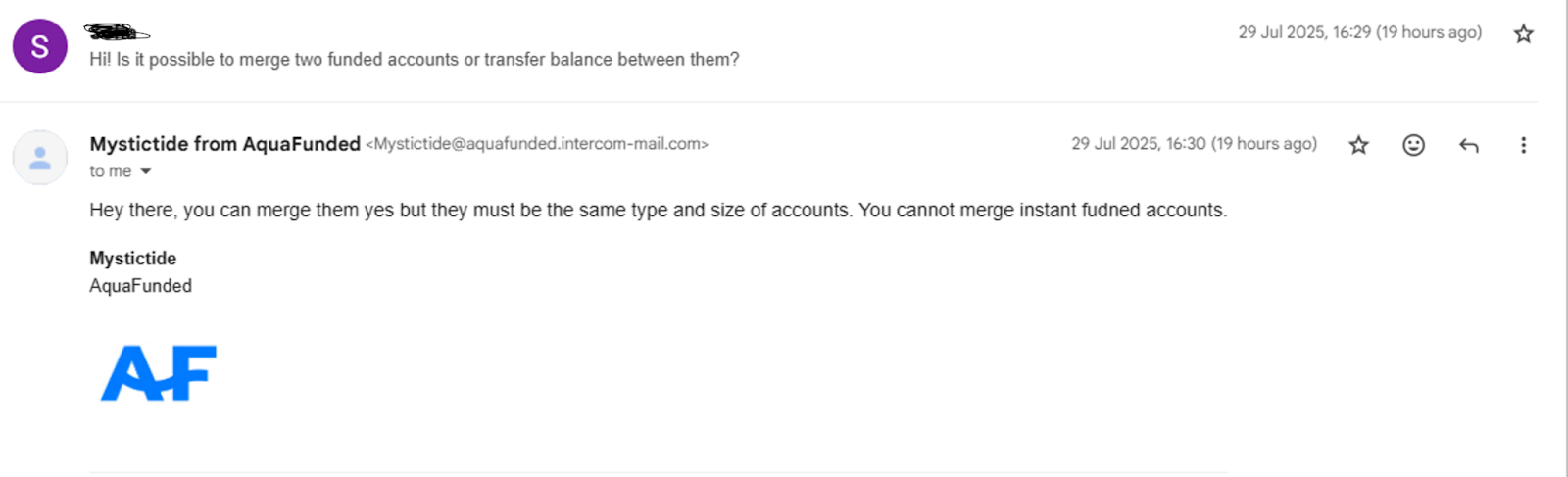The image size is (1568, 477).
Task: Star the Mystictide reply message
Action: [1358, 145]
